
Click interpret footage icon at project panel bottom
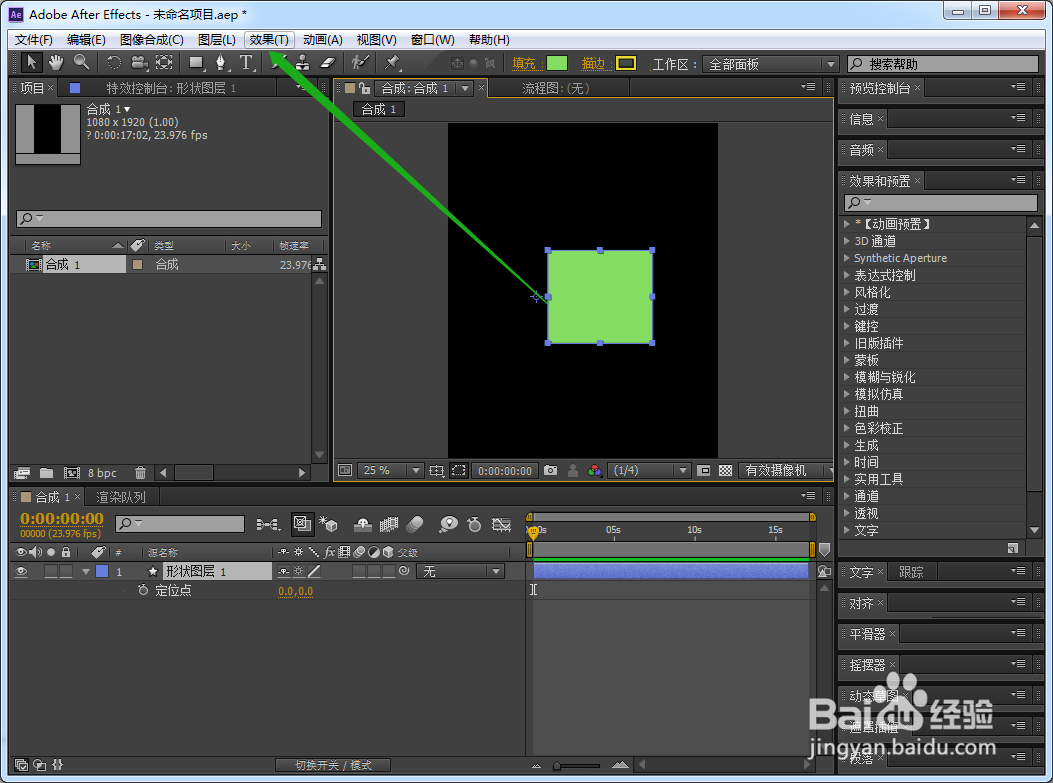pyautogui.click(x=21, y=473)
